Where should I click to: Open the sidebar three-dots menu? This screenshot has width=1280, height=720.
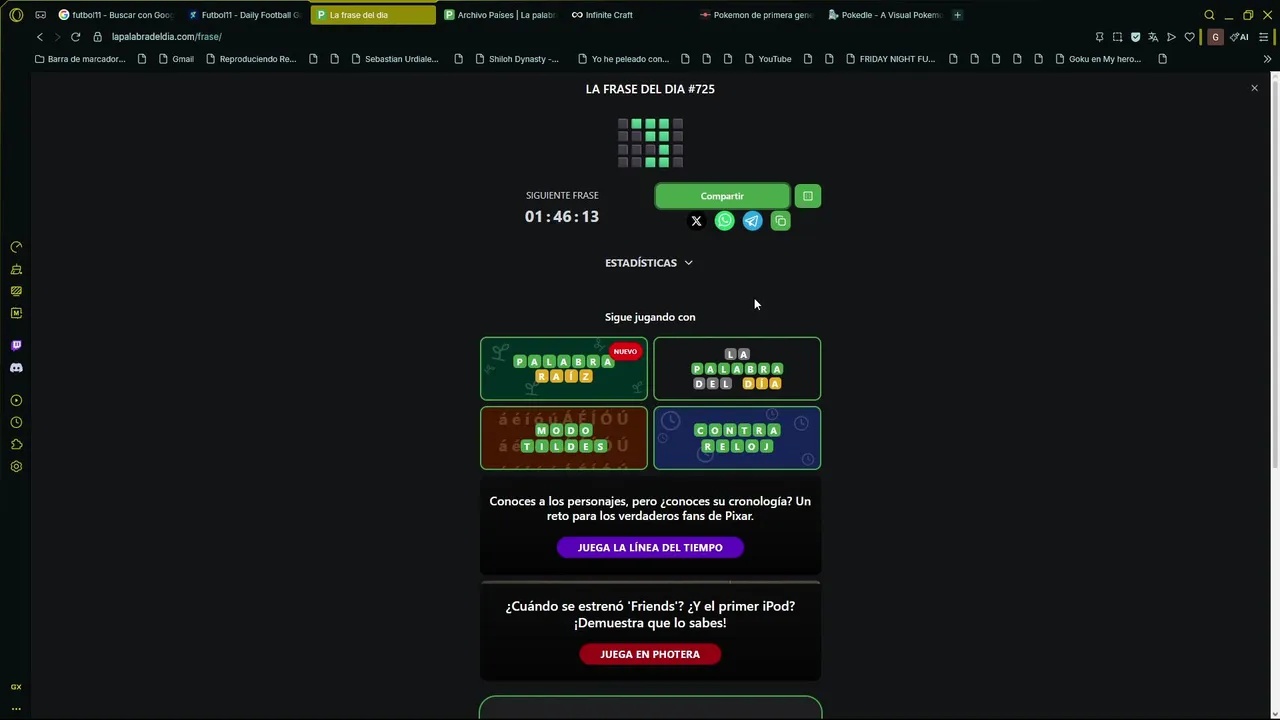coord(16,709)
